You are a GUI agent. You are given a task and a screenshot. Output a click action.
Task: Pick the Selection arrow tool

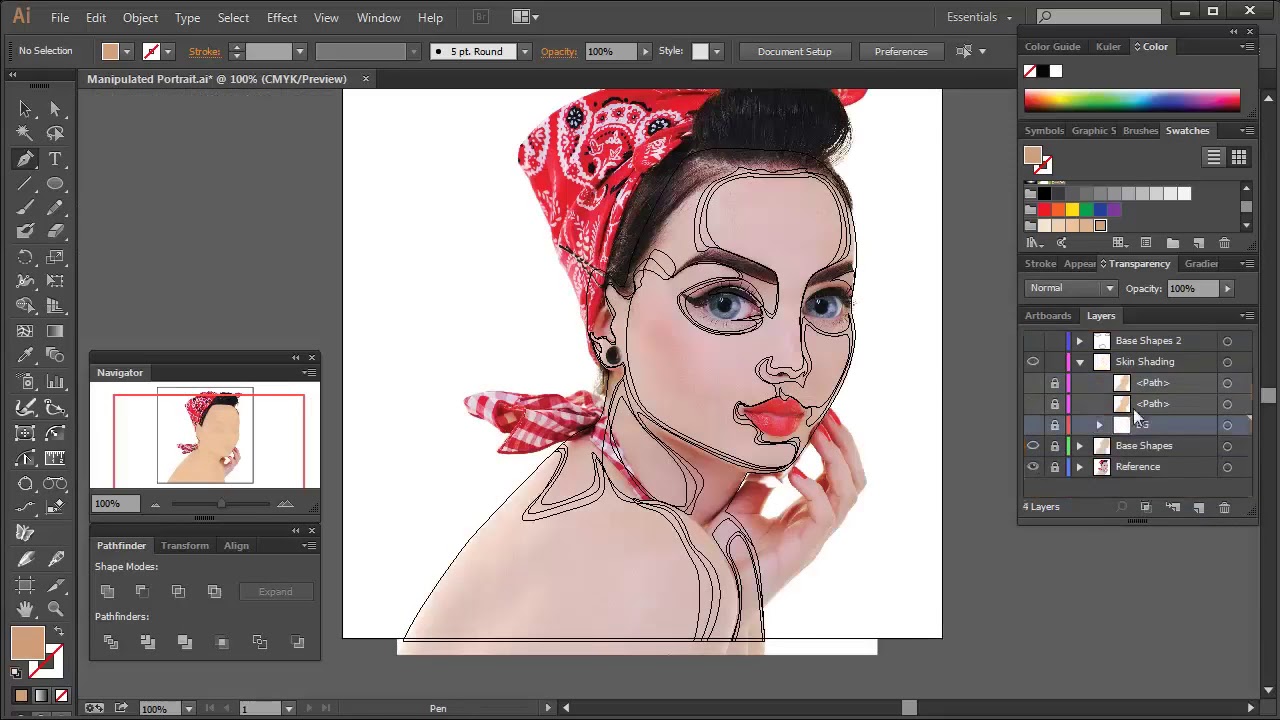pyautogui.click(x=25, y=108)
